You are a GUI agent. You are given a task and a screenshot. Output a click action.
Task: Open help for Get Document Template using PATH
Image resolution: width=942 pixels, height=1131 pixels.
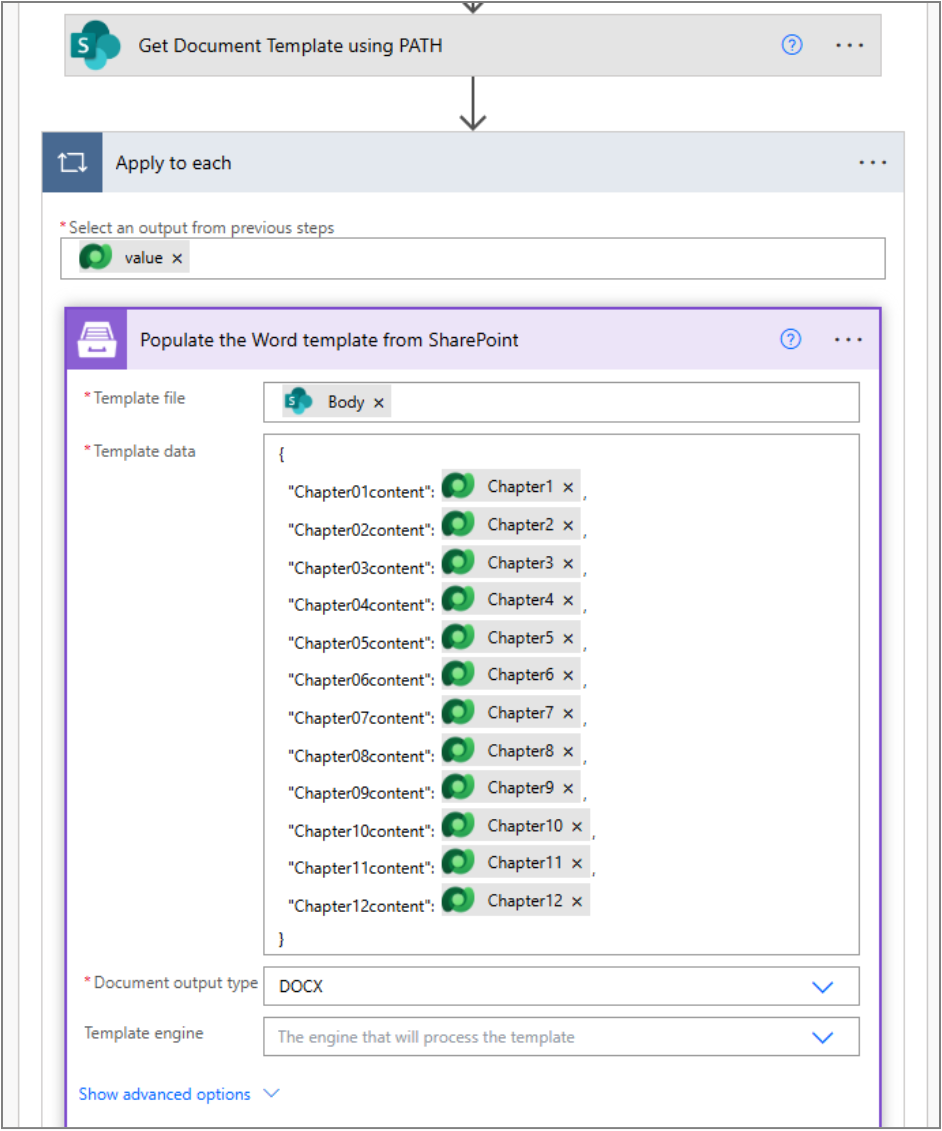[791, 45]
